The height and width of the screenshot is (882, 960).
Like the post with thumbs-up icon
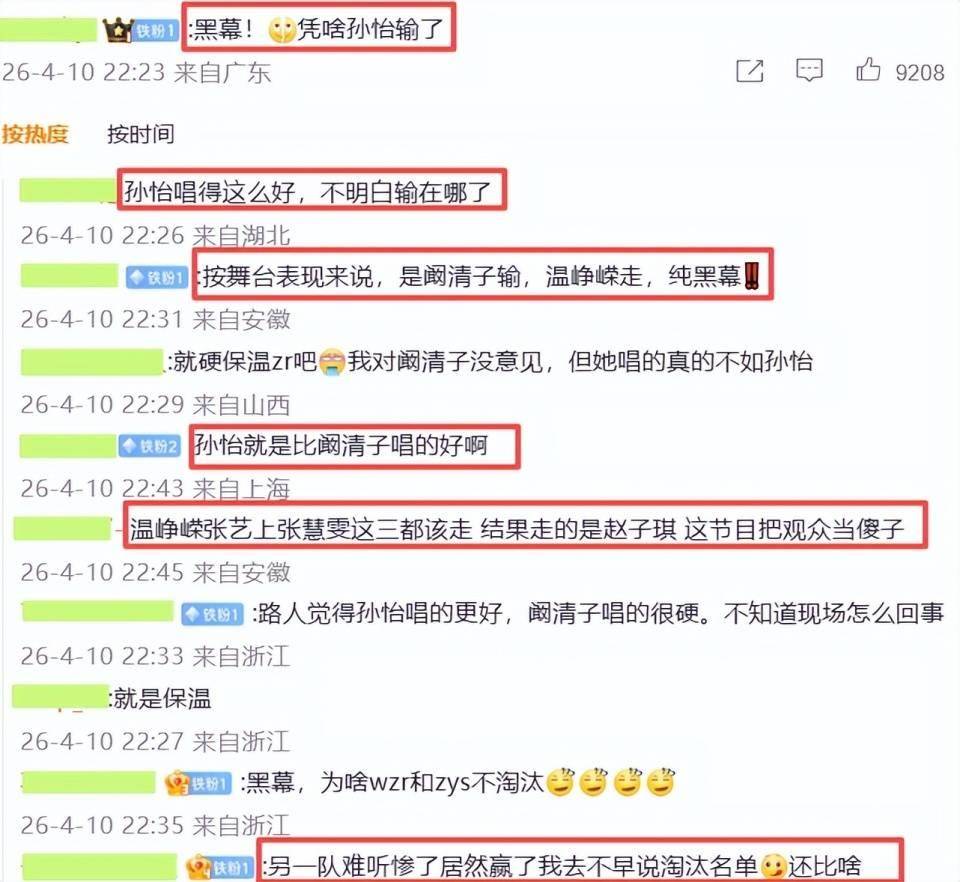pyautogui.click(x=868, y=69)
